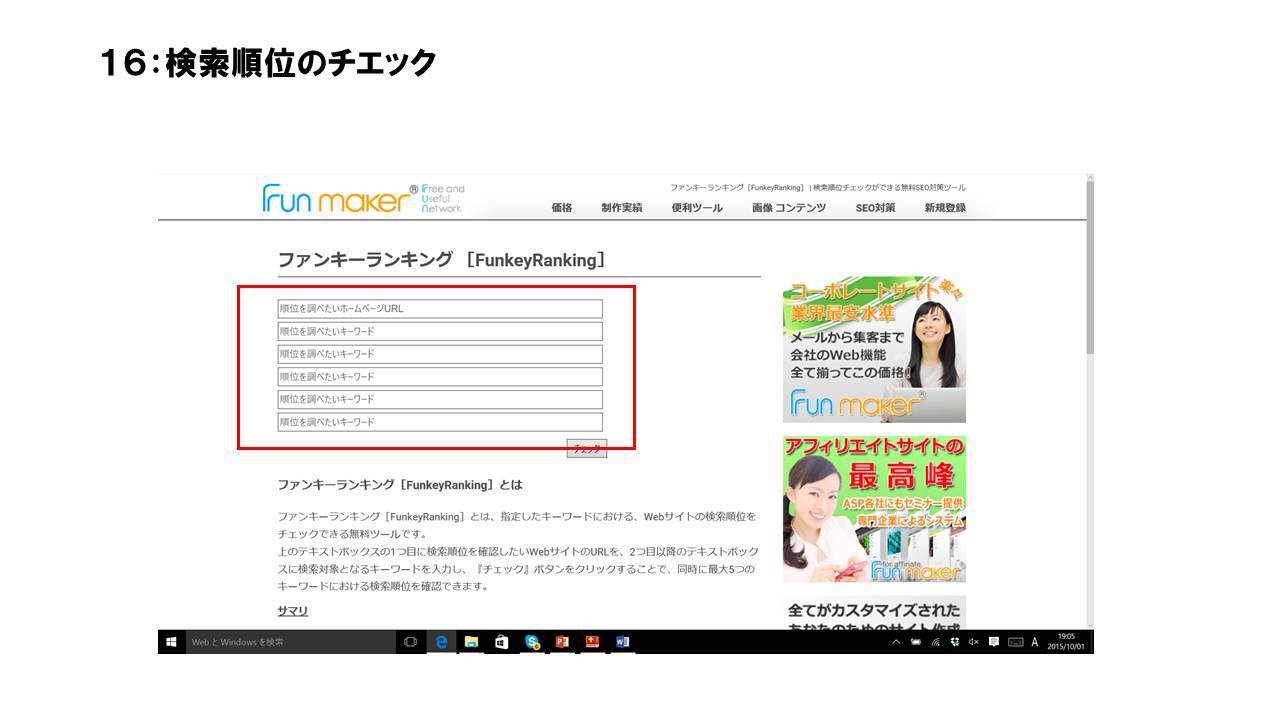This screenshot has width=1280, height=720.
Task: Click the first keyword input field
Action: coord(440,331)
